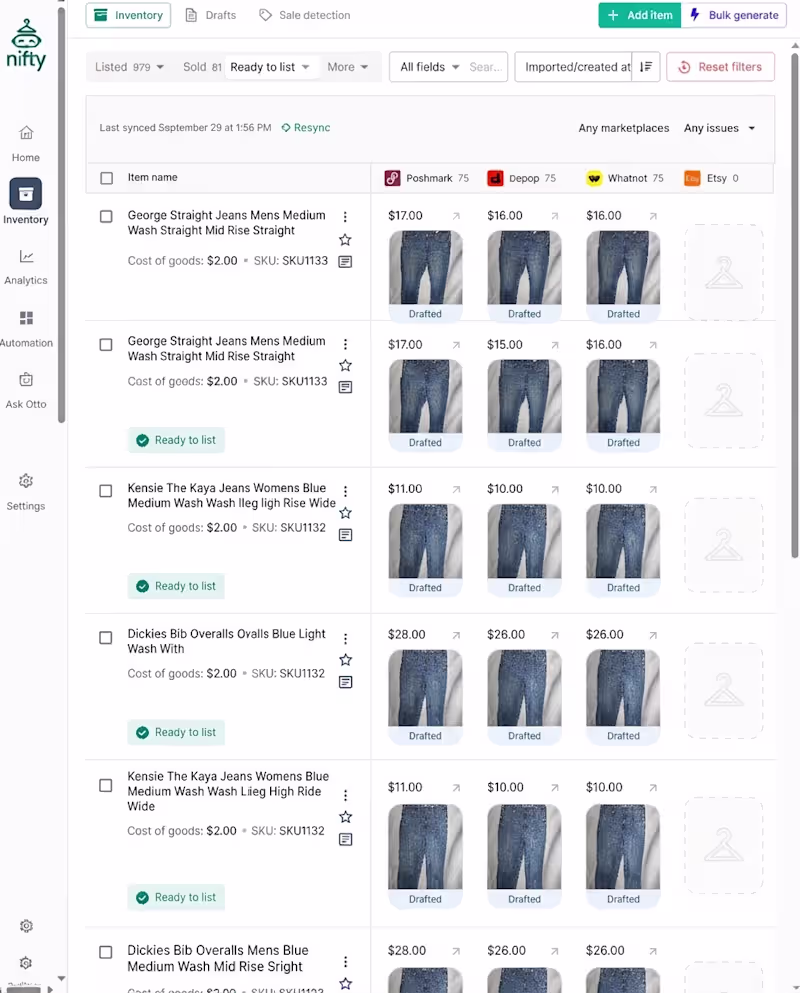The height and width of the screenshot is (993, 800).
Task: Check the Kensie Liieg High Ride Wide row
Action: point(106,785)
